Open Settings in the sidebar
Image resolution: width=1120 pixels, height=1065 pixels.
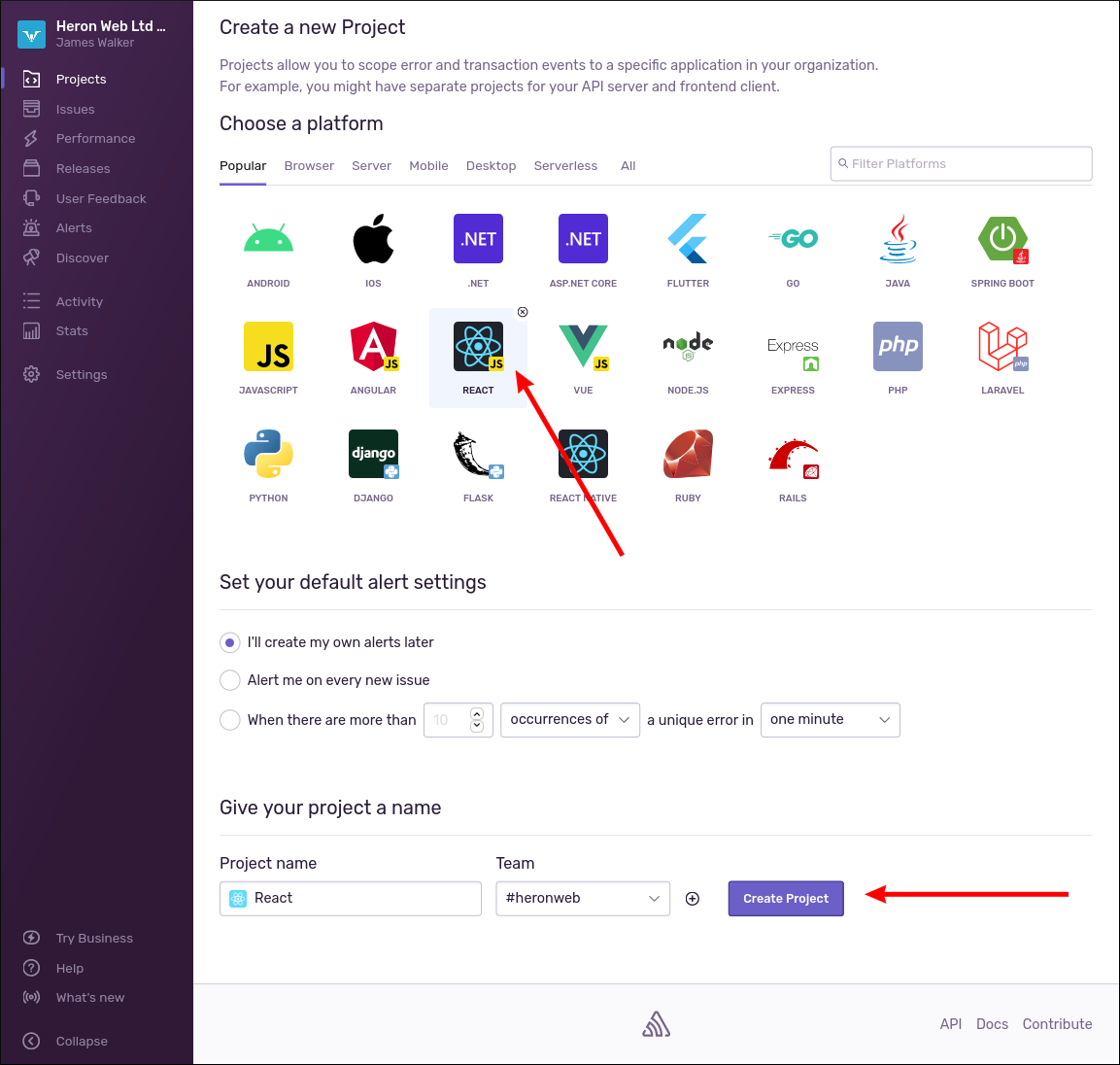point(82,374)
